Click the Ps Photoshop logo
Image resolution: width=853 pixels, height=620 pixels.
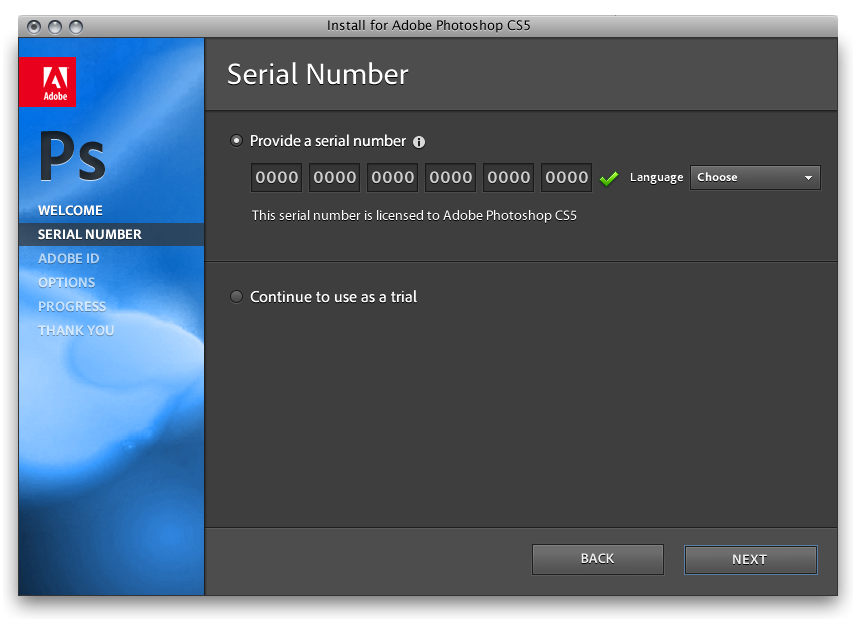72,156
